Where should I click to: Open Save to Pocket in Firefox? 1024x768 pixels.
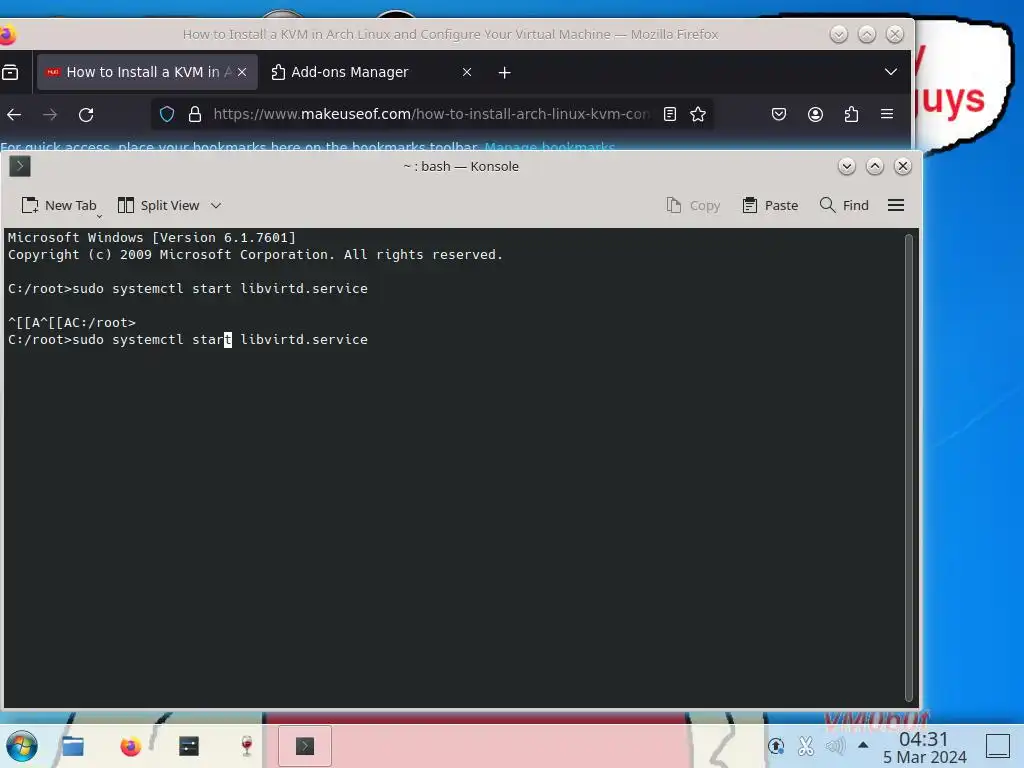click(x=779, y=114)
